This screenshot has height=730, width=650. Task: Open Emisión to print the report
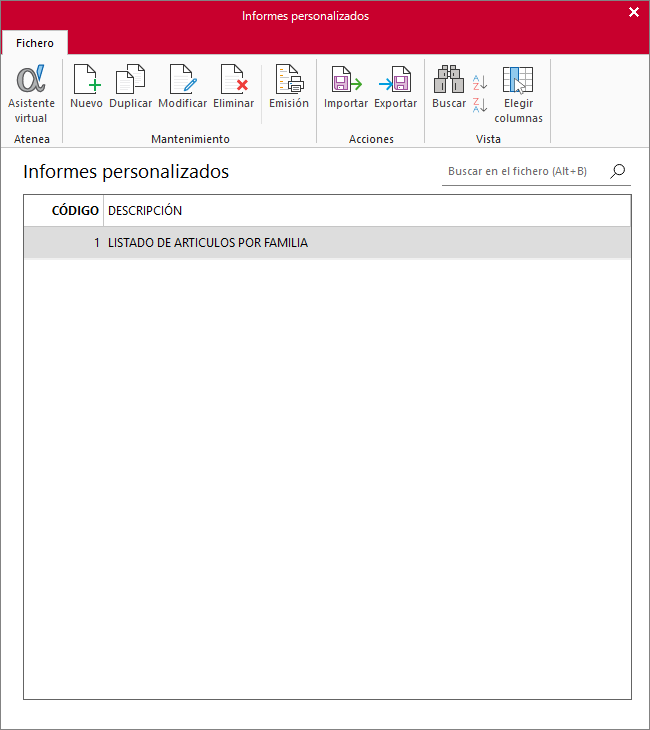tap(289, 87)
